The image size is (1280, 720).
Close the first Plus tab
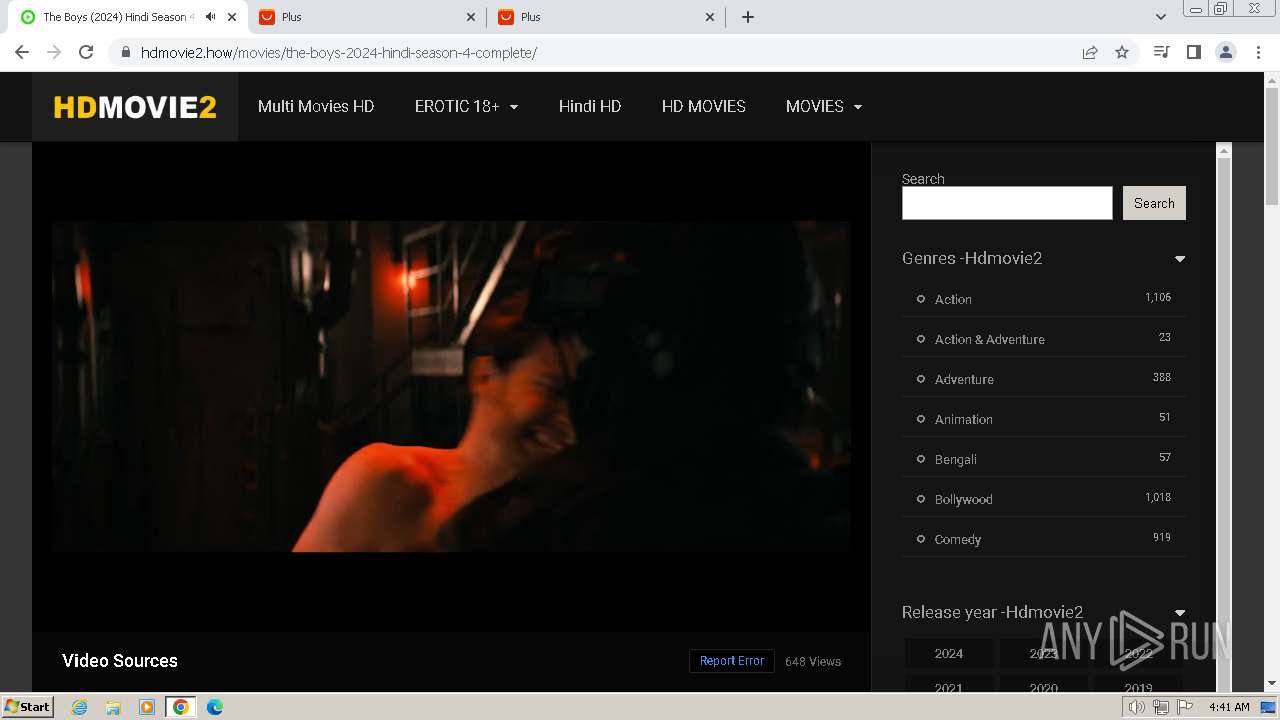click(472, 17)
